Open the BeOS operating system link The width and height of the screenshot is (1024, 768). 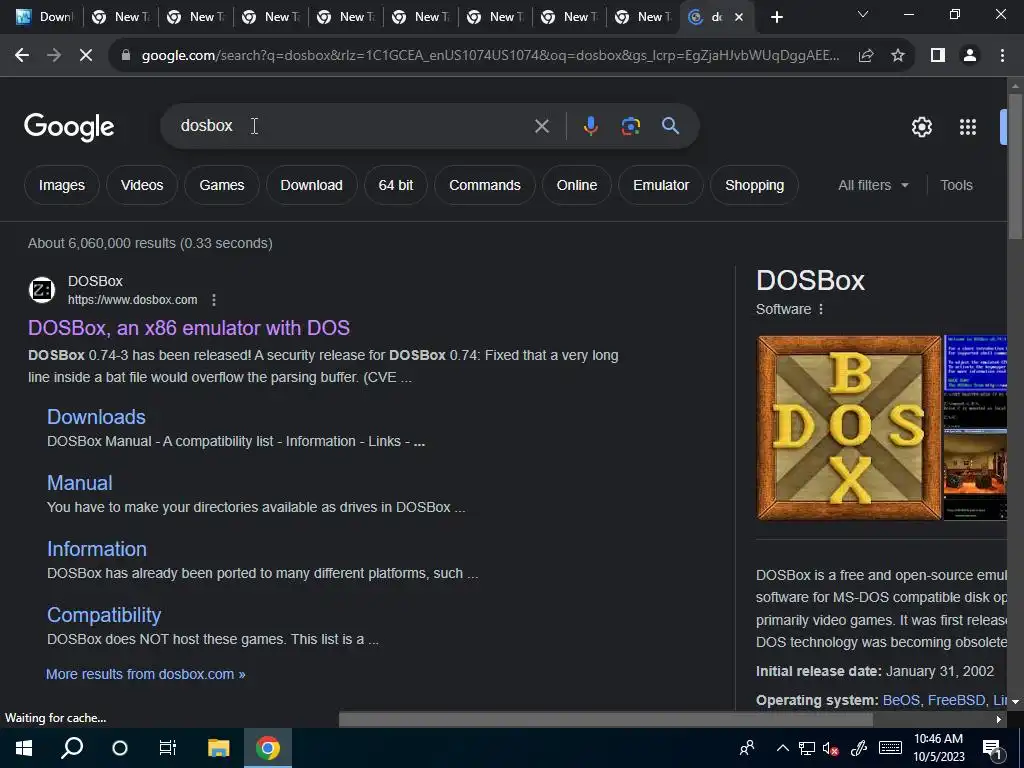point(901,700)
